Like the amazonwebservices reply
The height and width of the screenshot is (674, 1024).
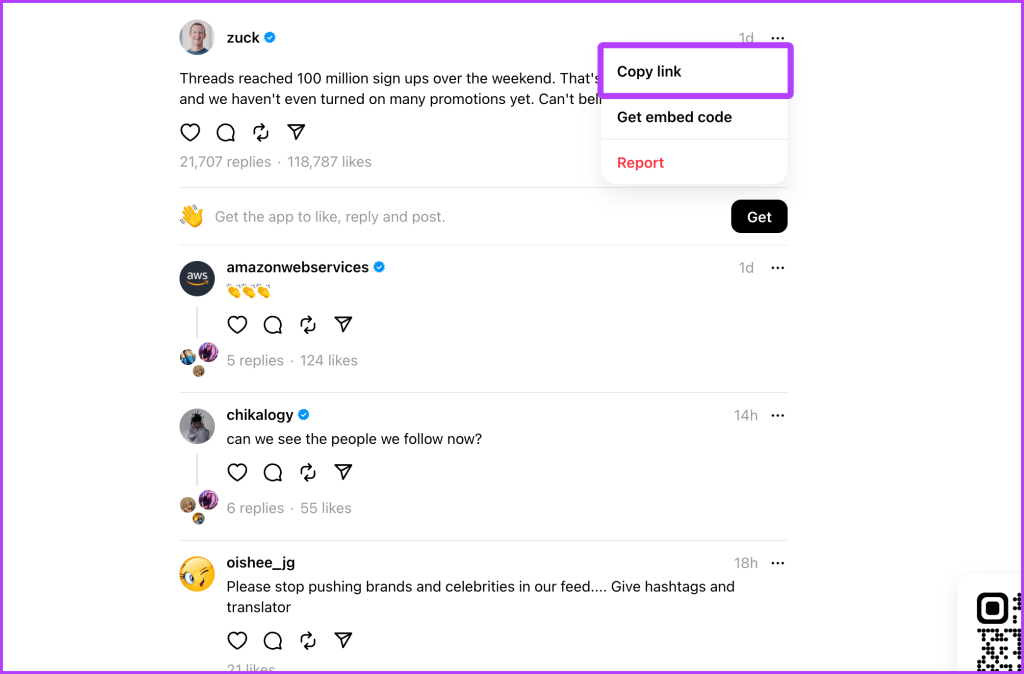(237, 325)
